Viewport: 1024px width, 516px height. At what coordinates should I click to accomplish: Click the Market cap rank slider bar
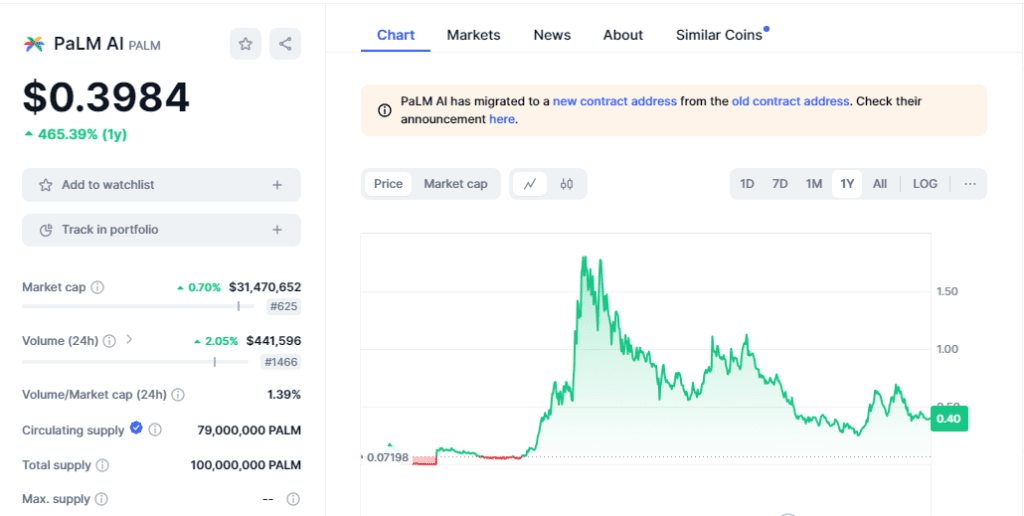pos(138,306)
